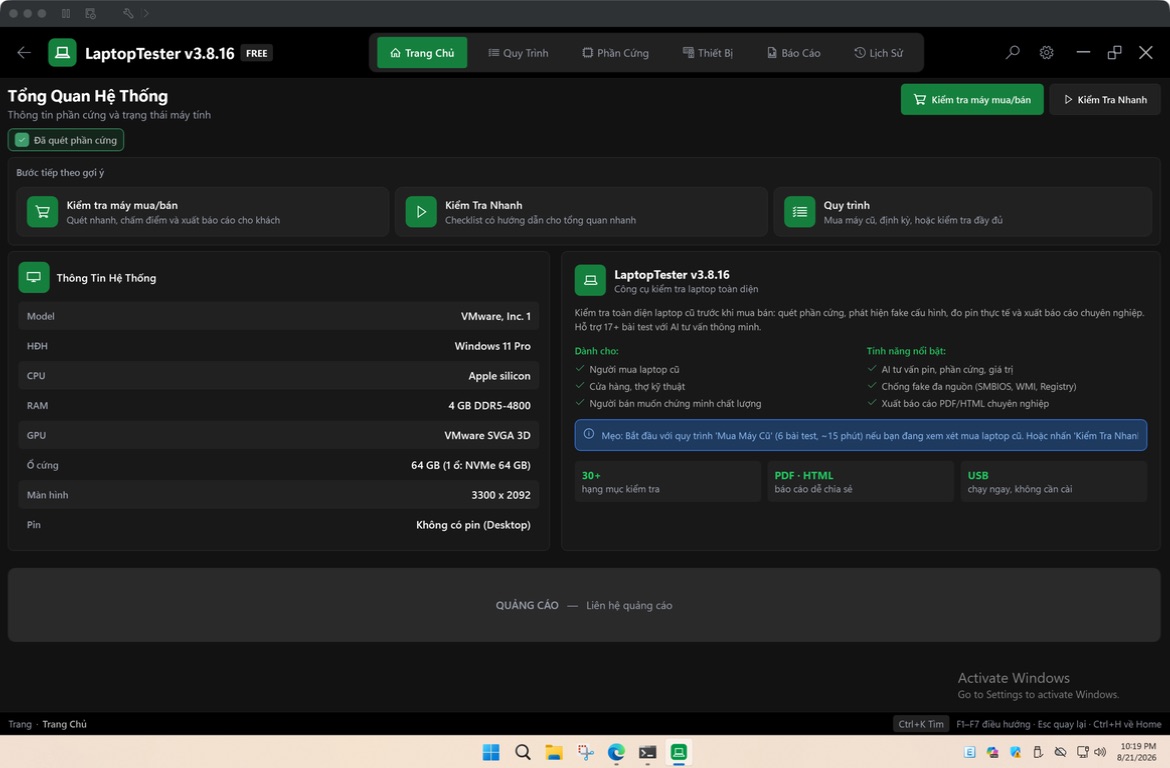The image size is (1170, 768).
Task: Open the 'Quy trình' suggestion card
Action: (963, 212)
